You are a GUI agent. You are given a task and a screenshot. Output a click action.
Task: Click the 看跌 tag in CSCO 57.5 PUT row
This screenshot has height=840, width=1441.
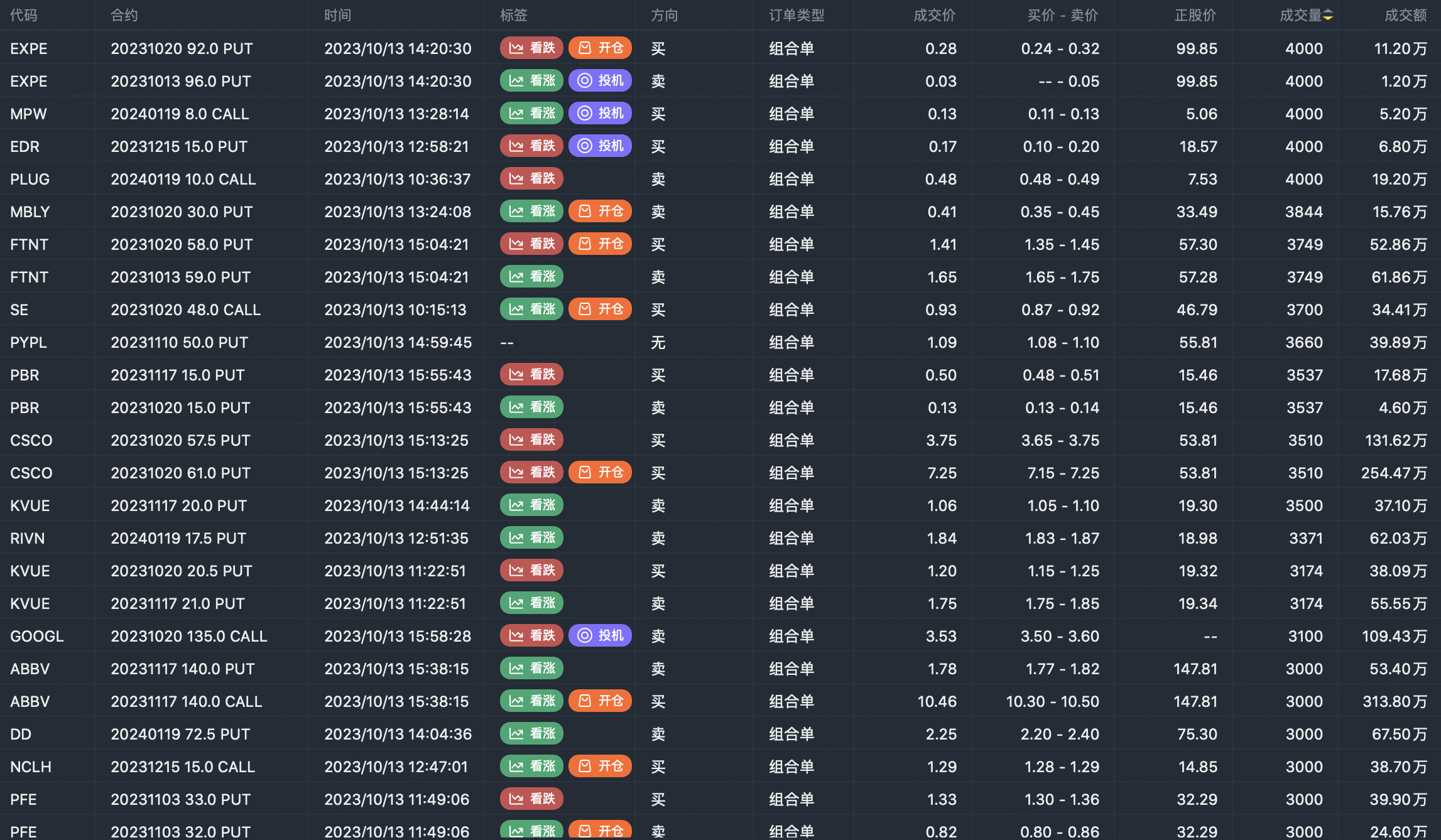[x=531, y=439]
